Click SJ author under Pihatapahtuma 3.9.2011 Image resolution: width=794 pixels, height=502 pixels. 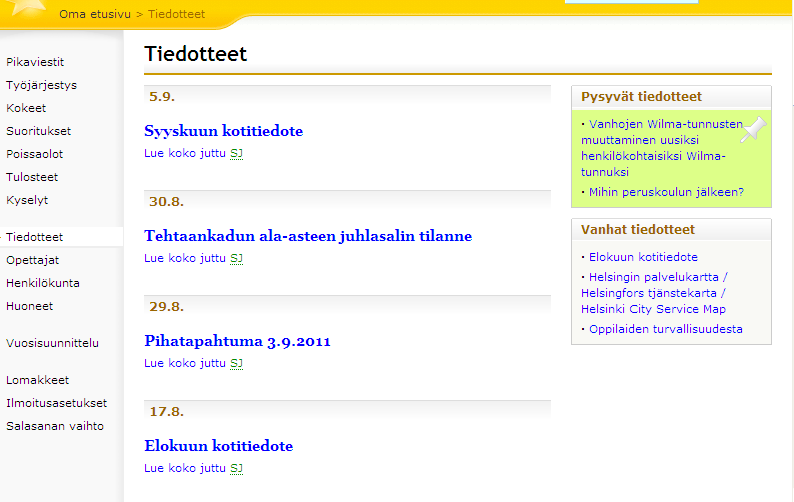click(x=236, y=363)
